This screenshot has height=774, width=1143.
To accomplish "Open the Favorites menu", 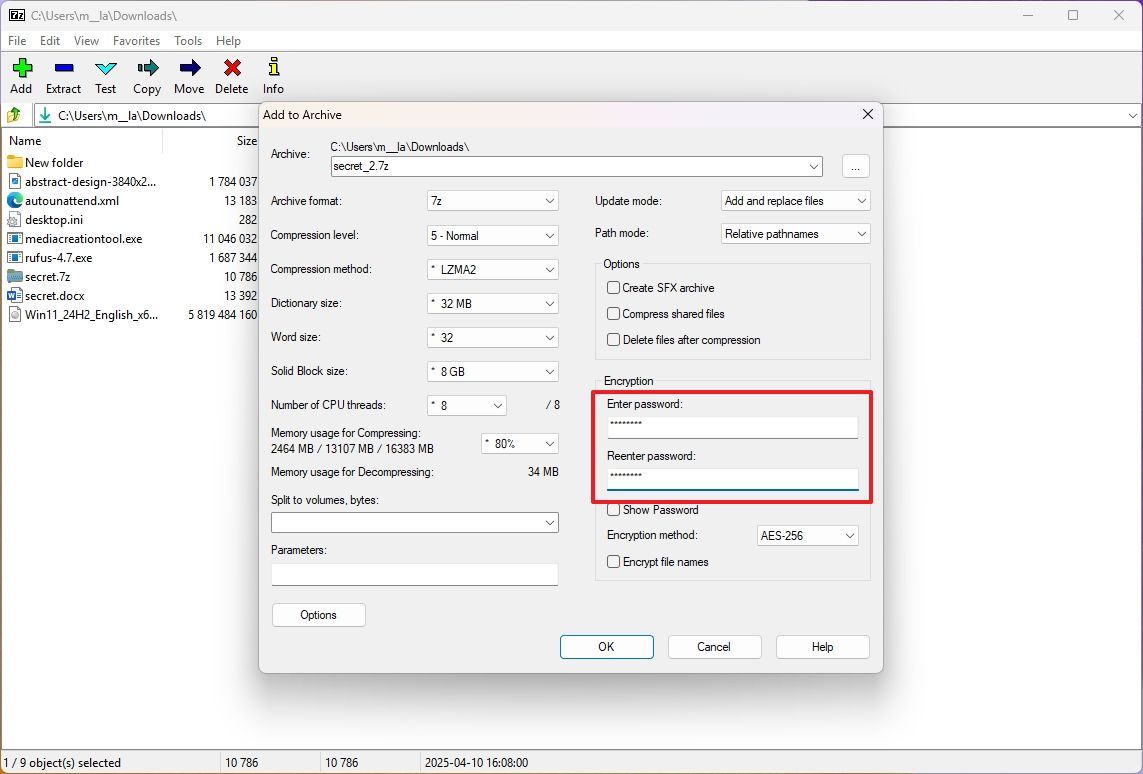I will [x=136, y=41].
